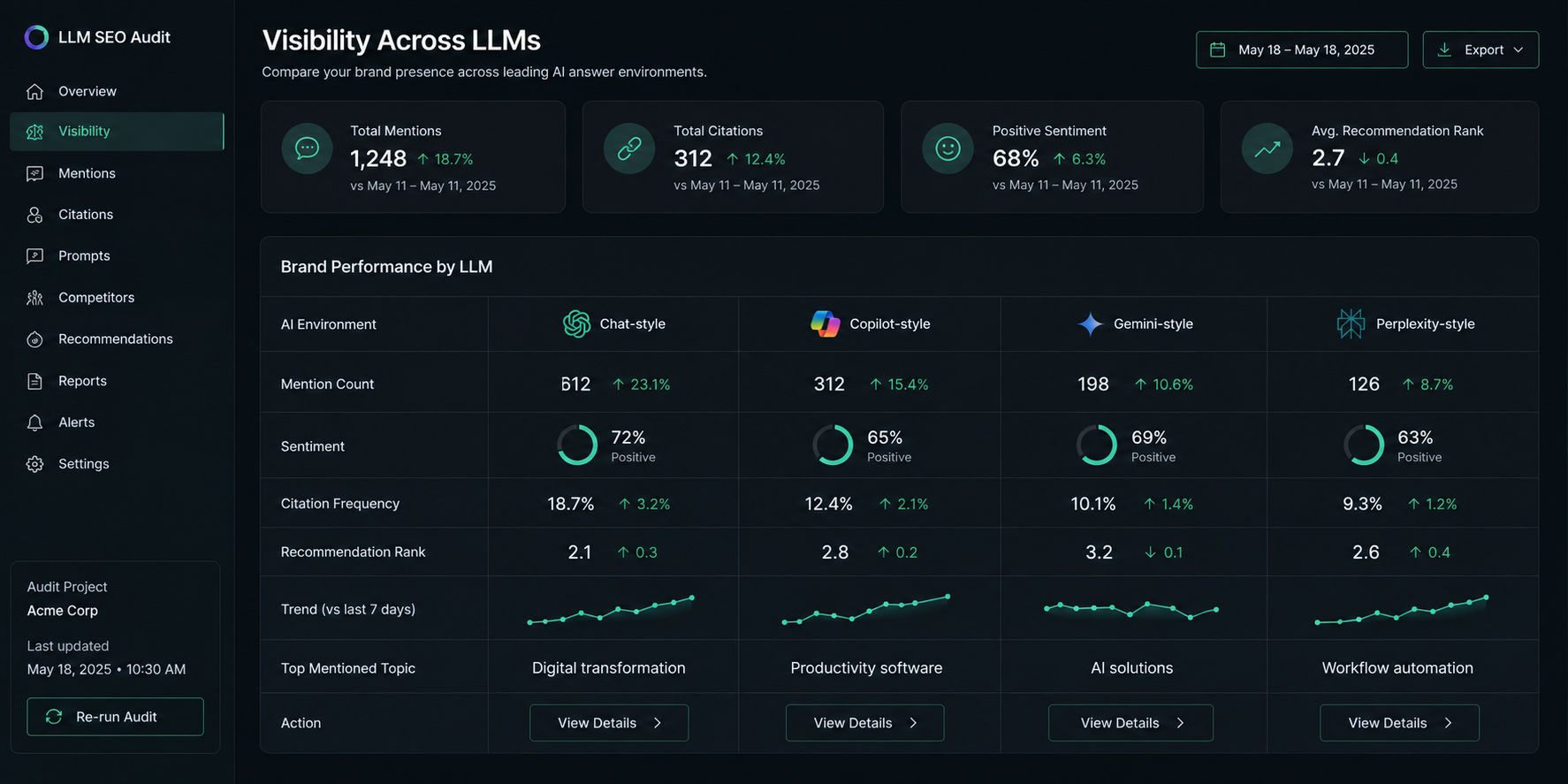Click the Alerts bell icon
This screenshot has width=1568, height=784.
34,422
